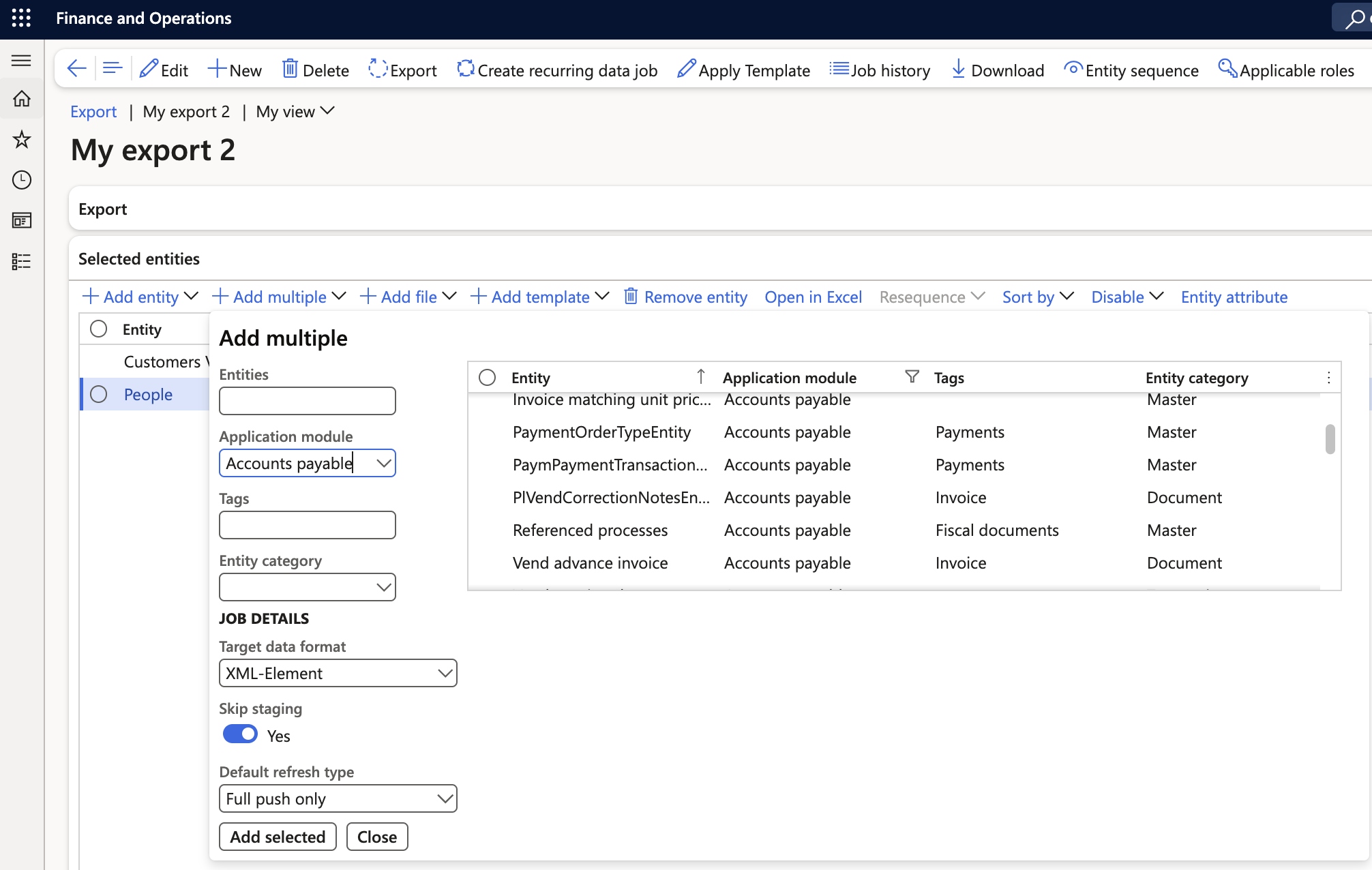Open Applicable roles from toolbar
1372x870 pixels.
point(1286,70)
